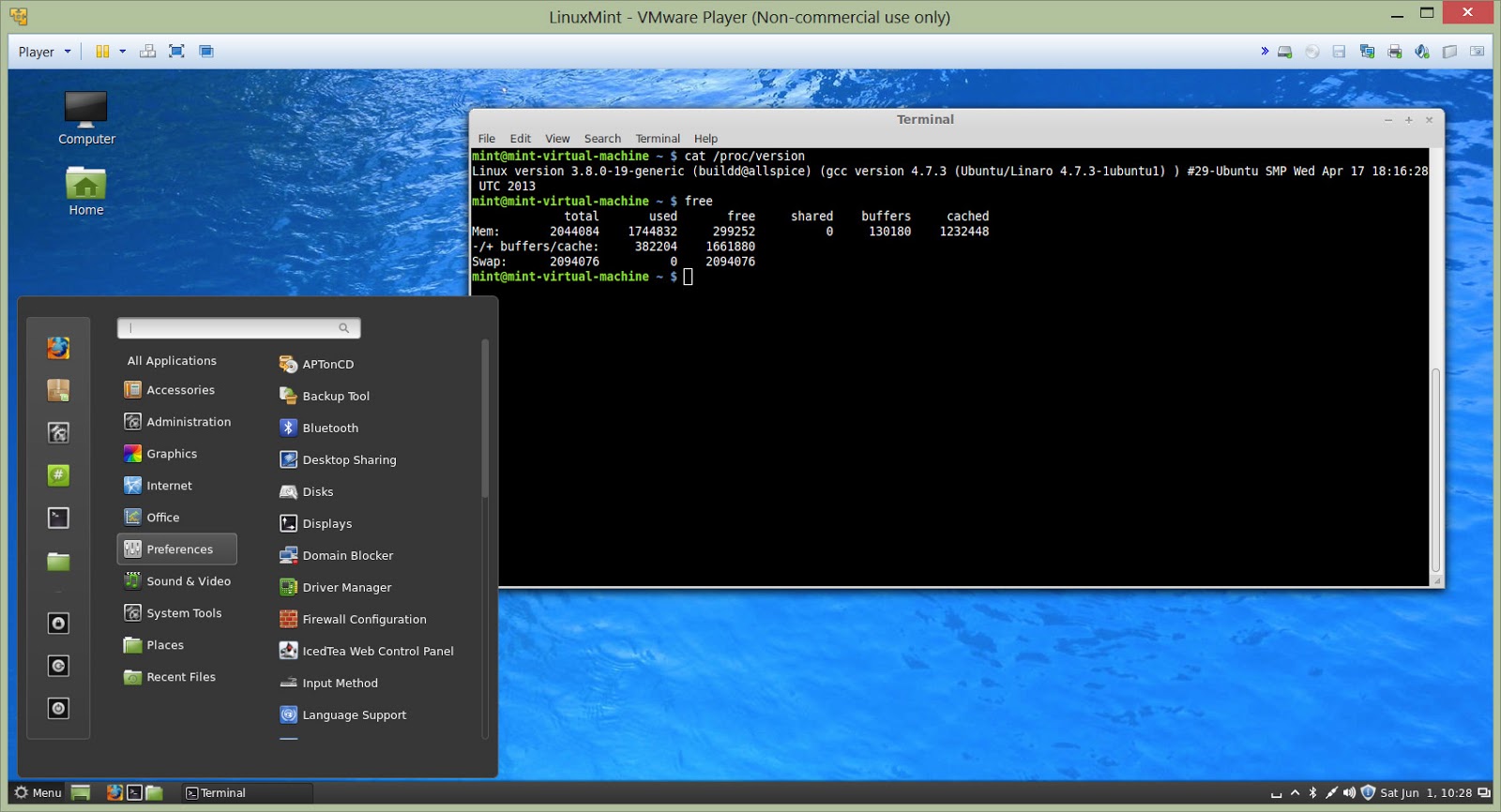Open the Home folder desktop icon

tap(86, 191)
